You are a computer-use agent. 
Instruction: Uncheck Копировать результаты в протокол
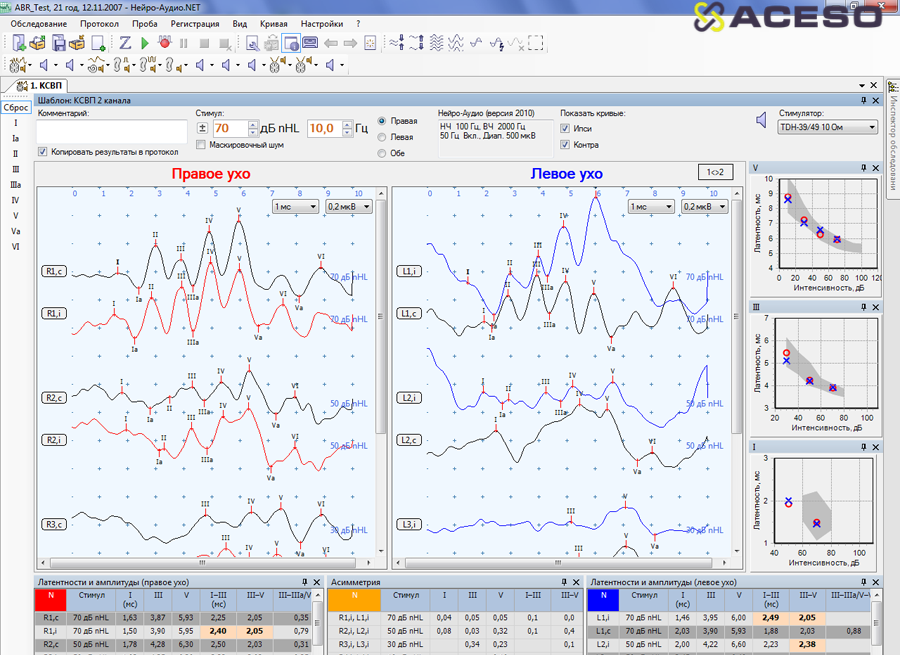coord(42,152)
